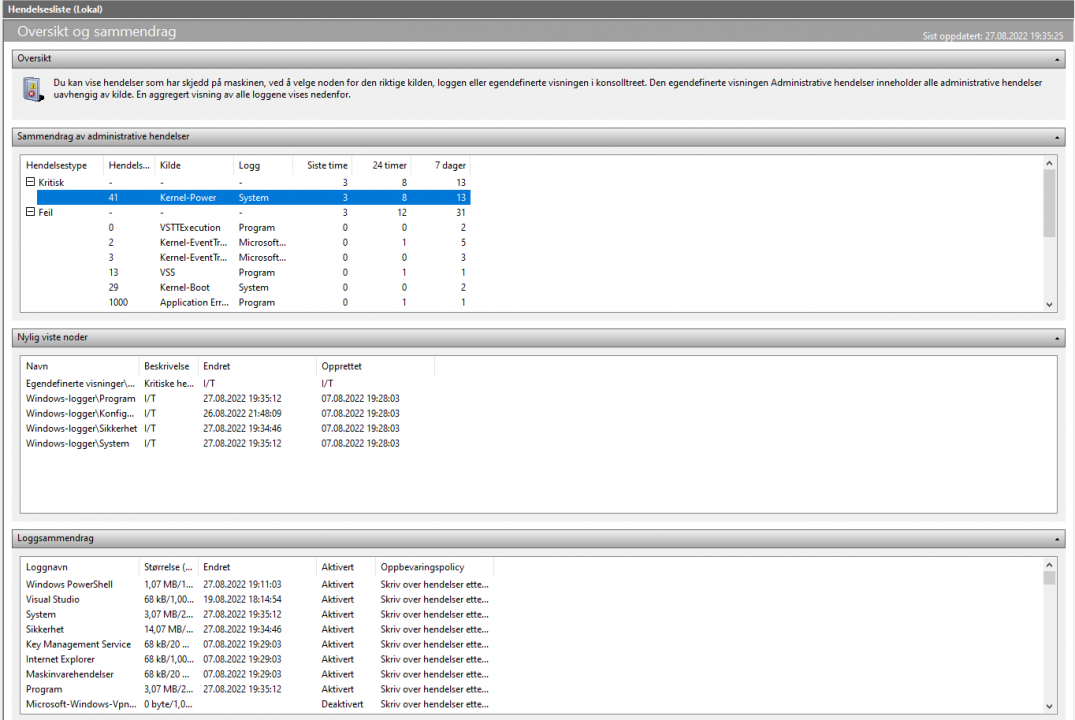
Task: Click the 24 timer column header
Action: coord(389,165)
